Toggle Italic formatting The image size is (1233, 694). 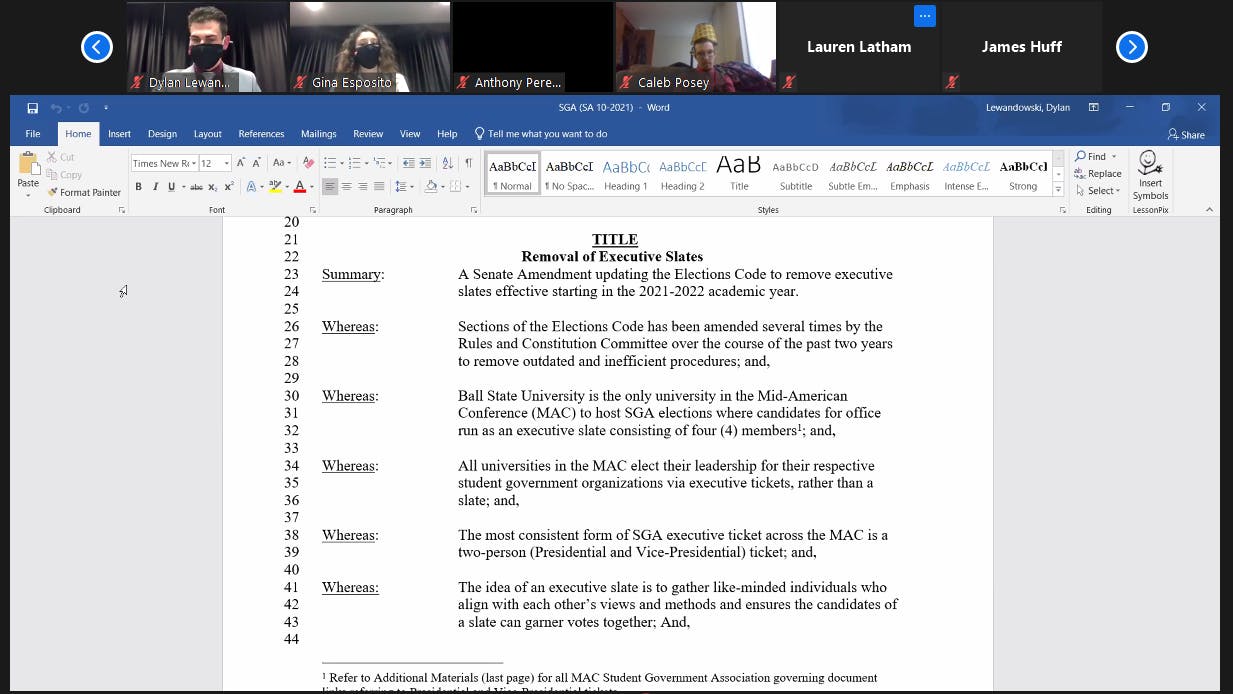[x=156, y=186]
